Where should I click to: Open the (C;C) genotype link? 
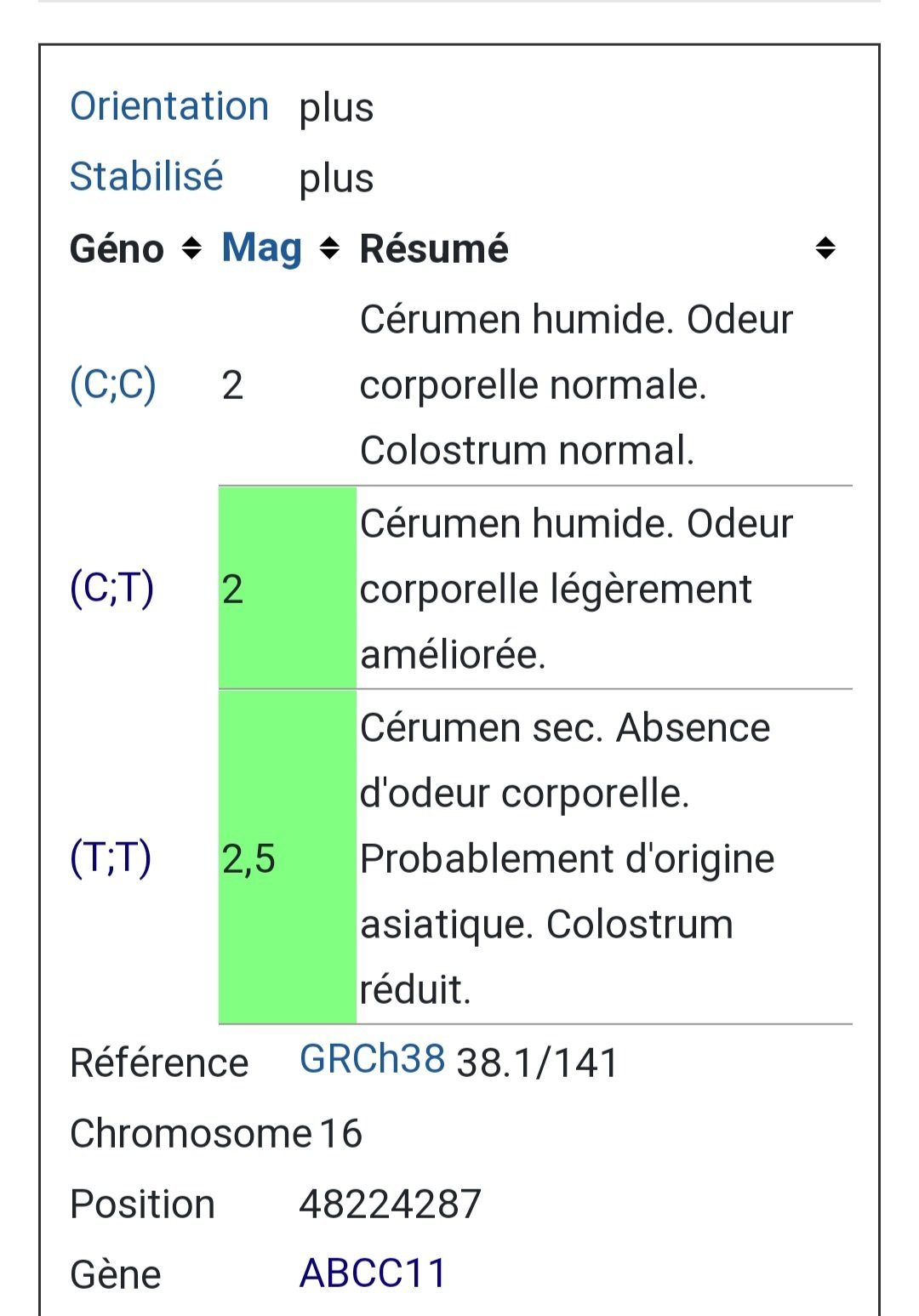tap(113, 385)
